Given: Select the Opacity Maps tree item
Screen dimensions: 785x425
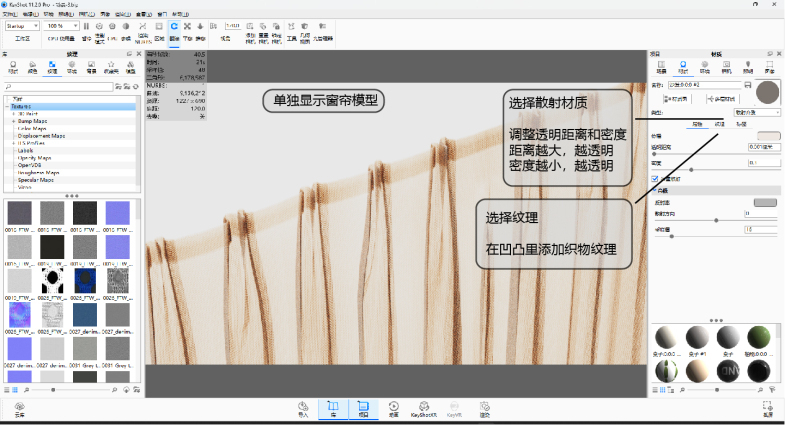Looking at the screenshot, I should pyautogui.click(x=36, y=157).
